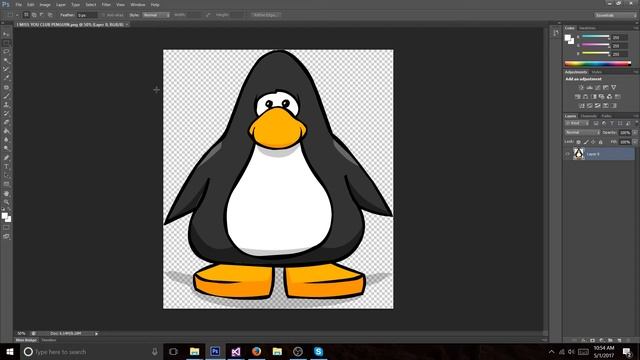Open the Essentials workspace dropdown
Image resolution: width=640 pixels, height=360 pixels.
click(x=615, y=15)
